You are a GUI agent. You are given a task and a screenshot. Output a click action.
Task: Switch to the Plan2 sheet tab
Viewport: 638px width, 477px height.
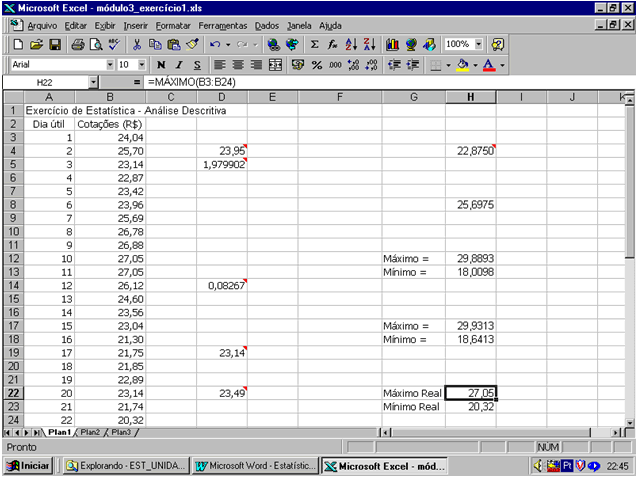click(90, 432)
